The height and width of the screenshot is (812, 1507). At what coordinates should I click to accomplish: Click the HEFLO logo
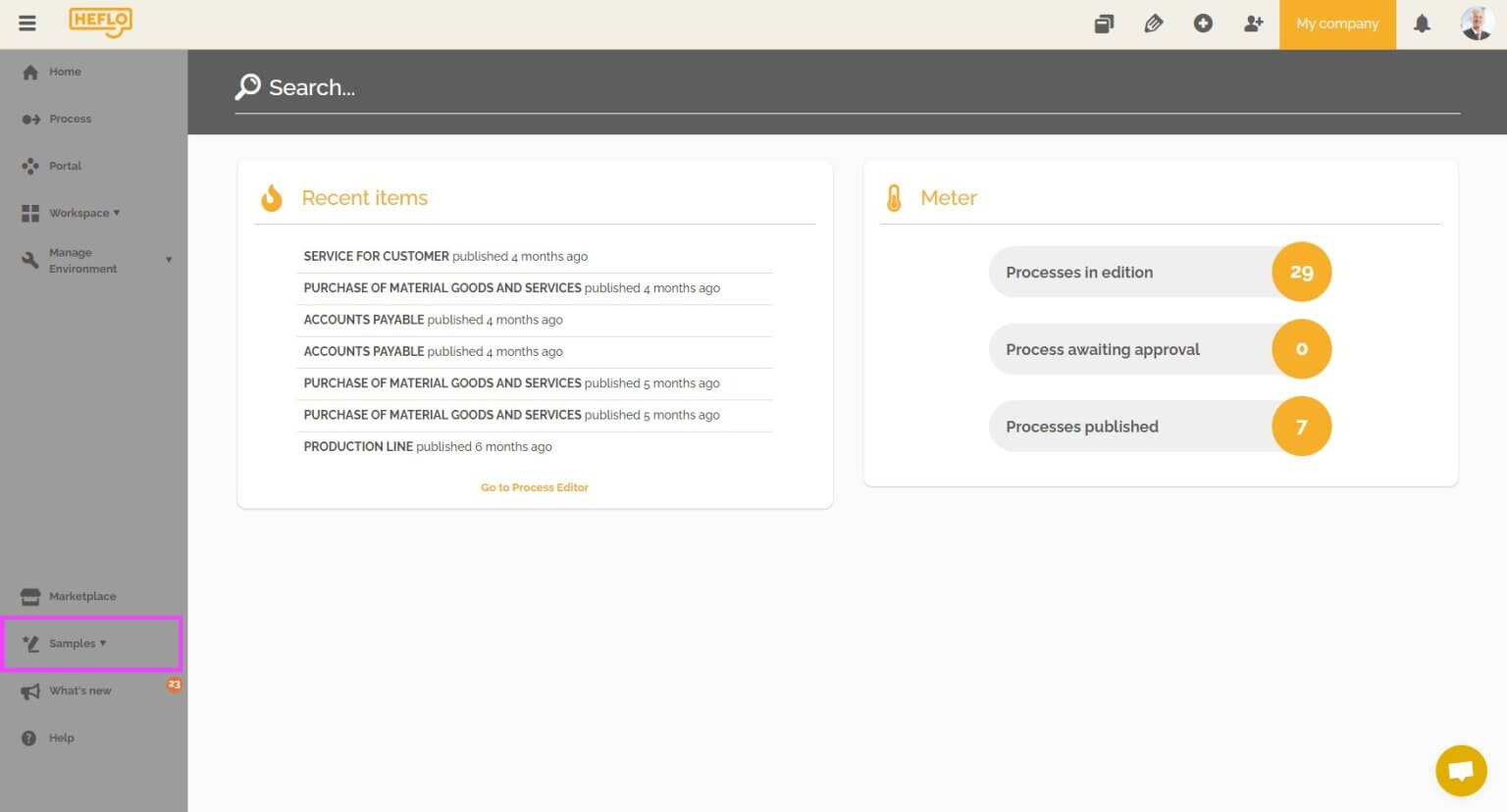(100, 23)
